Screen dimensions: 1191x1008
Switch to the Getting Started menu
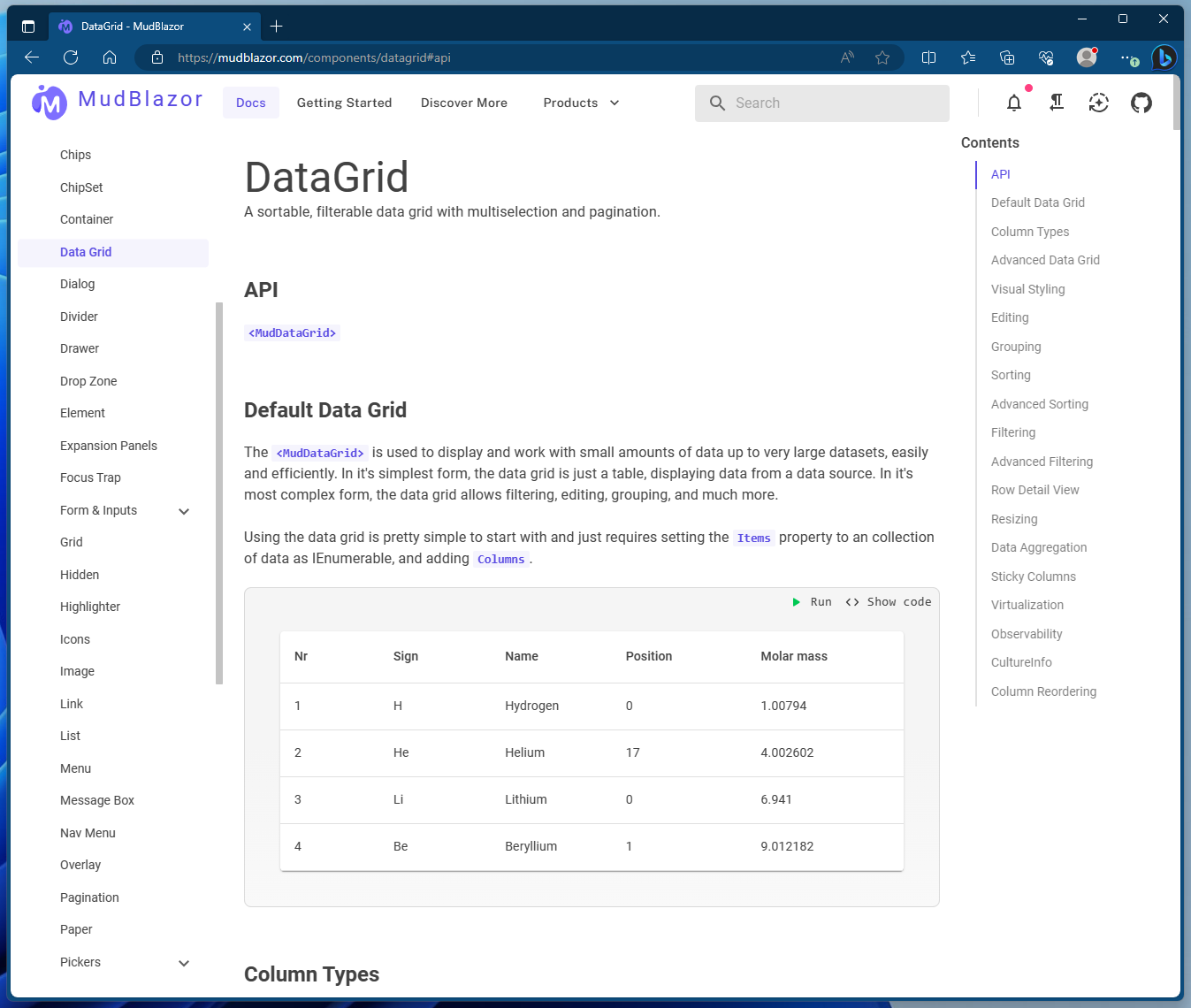click(x=344, y=103)
